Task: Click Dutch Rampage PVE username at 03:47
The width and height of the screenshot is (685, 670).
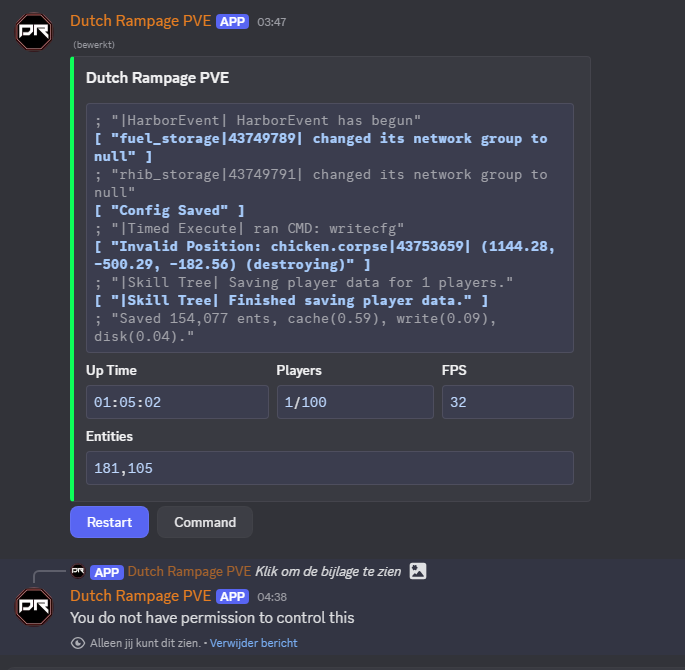Action: point(141,21)
